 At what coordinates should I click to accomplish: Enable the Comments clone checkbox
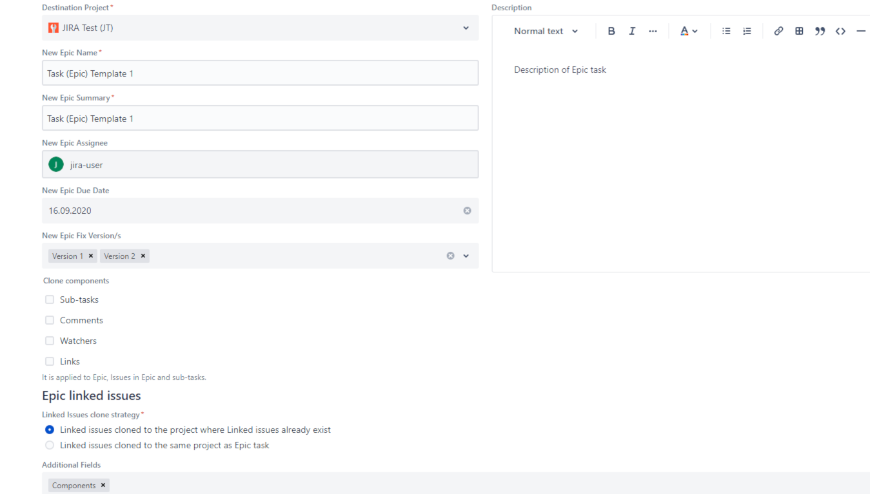tap(50, 320)
